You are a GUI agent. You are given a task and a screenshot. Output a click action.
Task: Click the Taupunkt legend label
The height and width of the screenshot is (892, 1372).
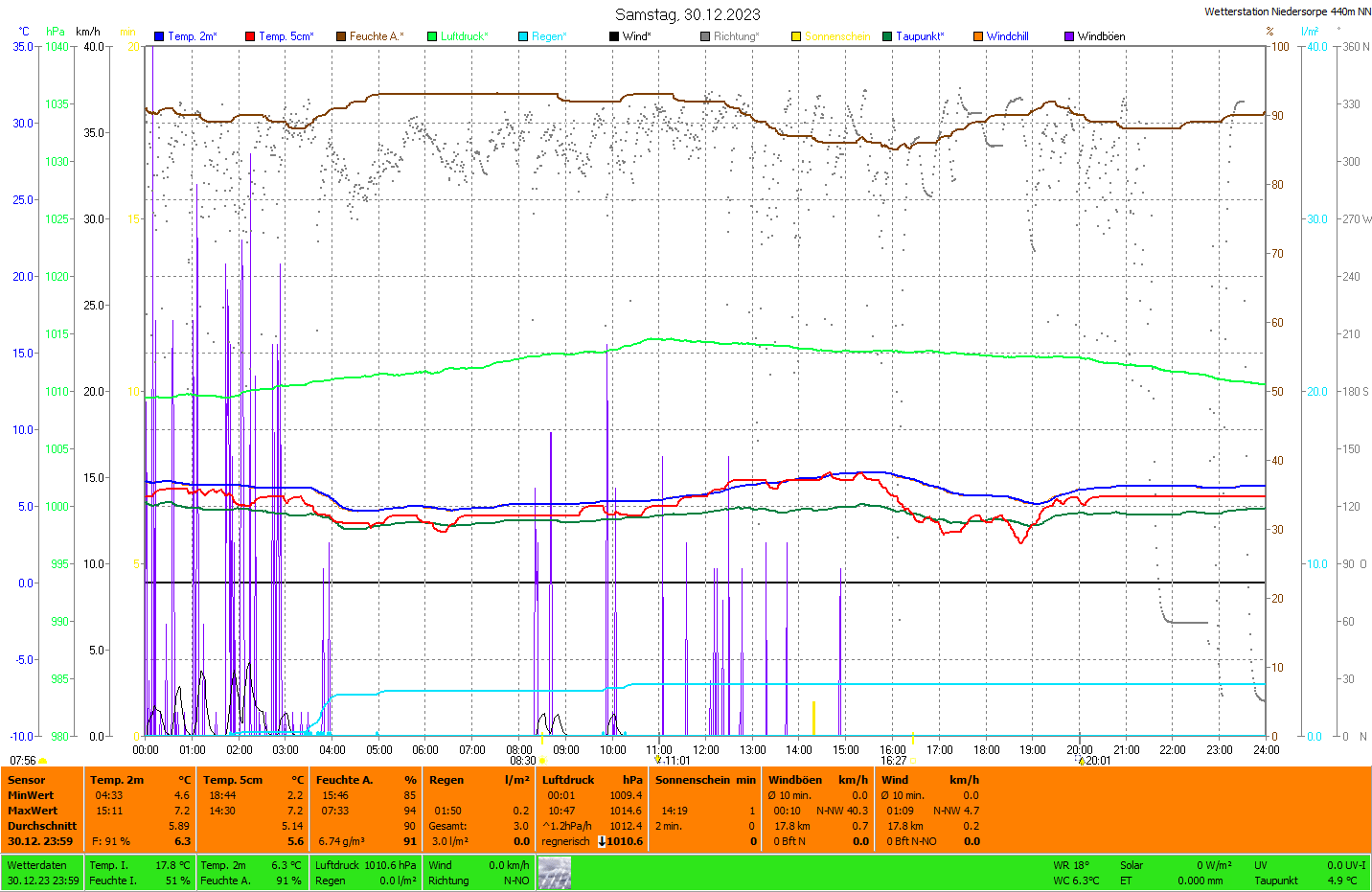tap(920, 36)
